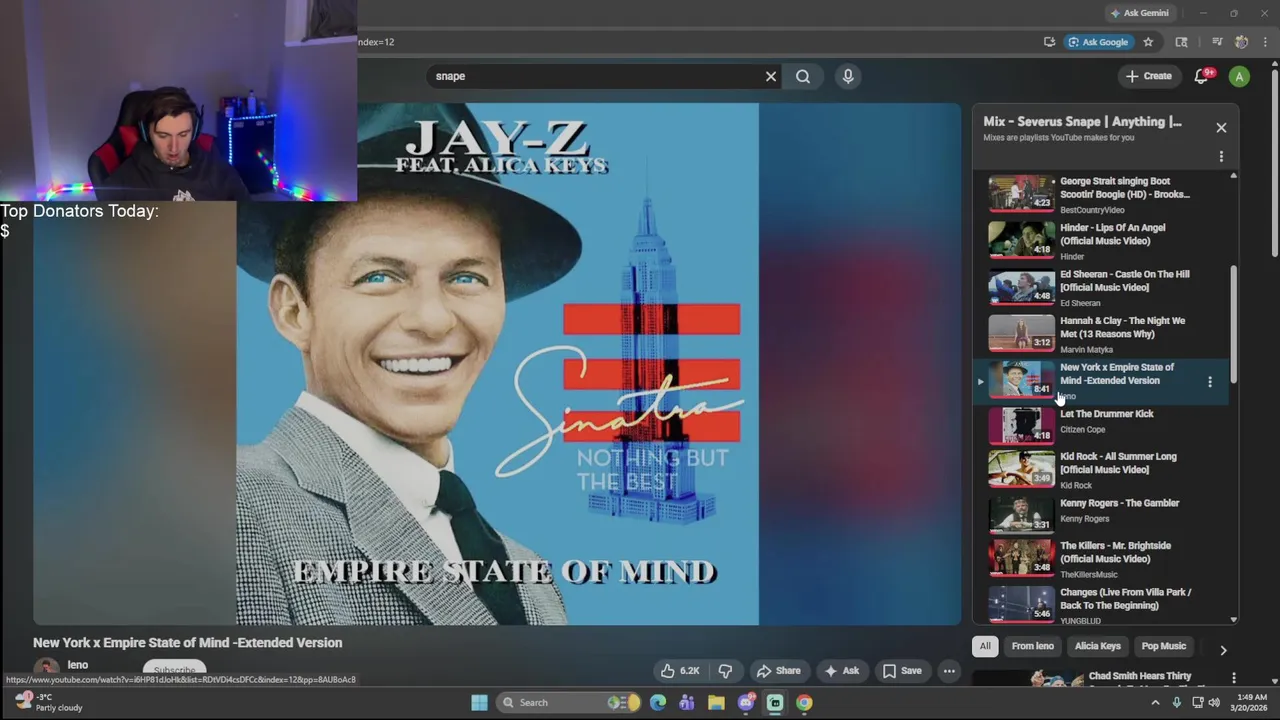Start voice search with microphone icon

click(848, 76)
